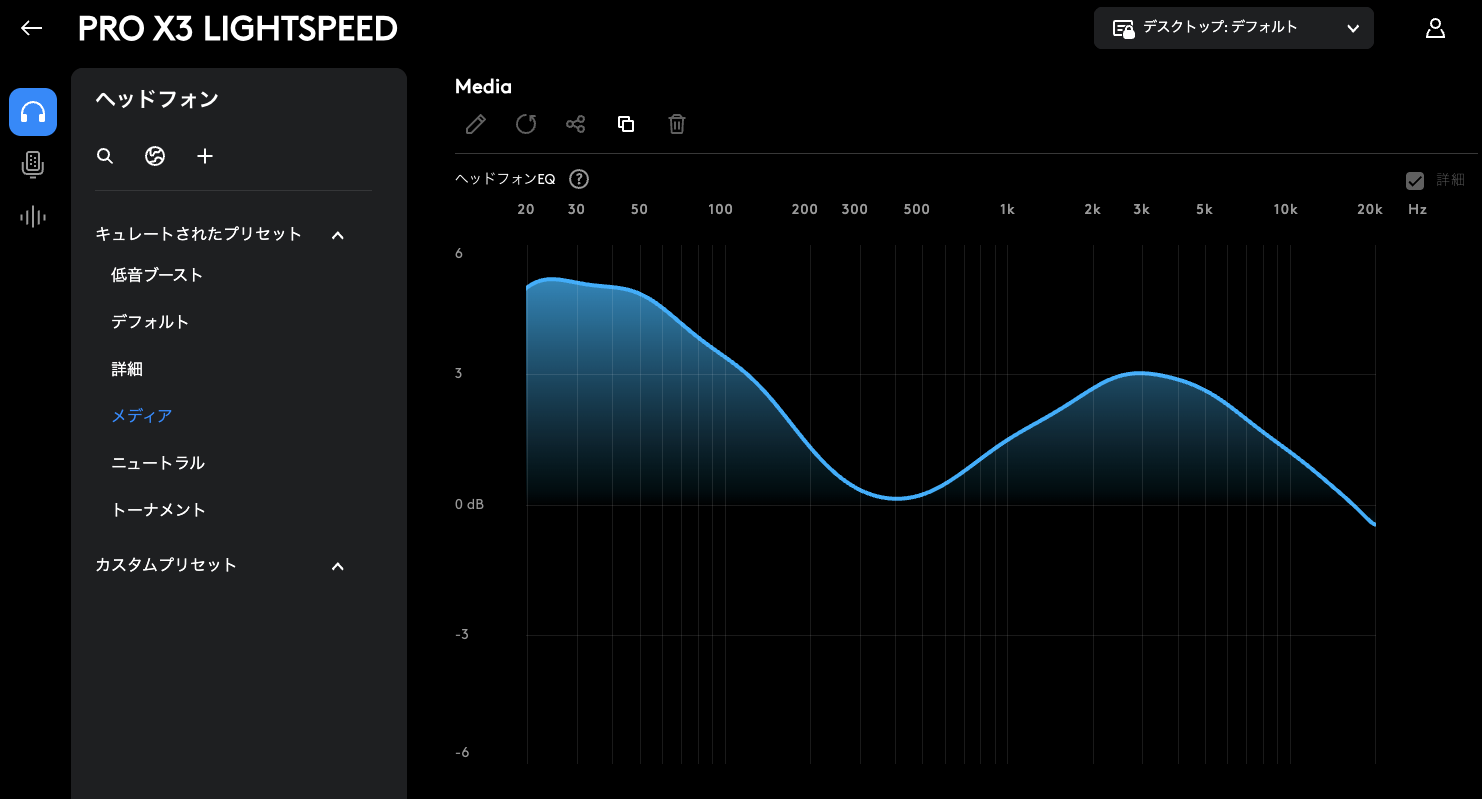Open the community presets globe icon
This screenshot has height=799, width=1482.
click(x=155, y=156)
